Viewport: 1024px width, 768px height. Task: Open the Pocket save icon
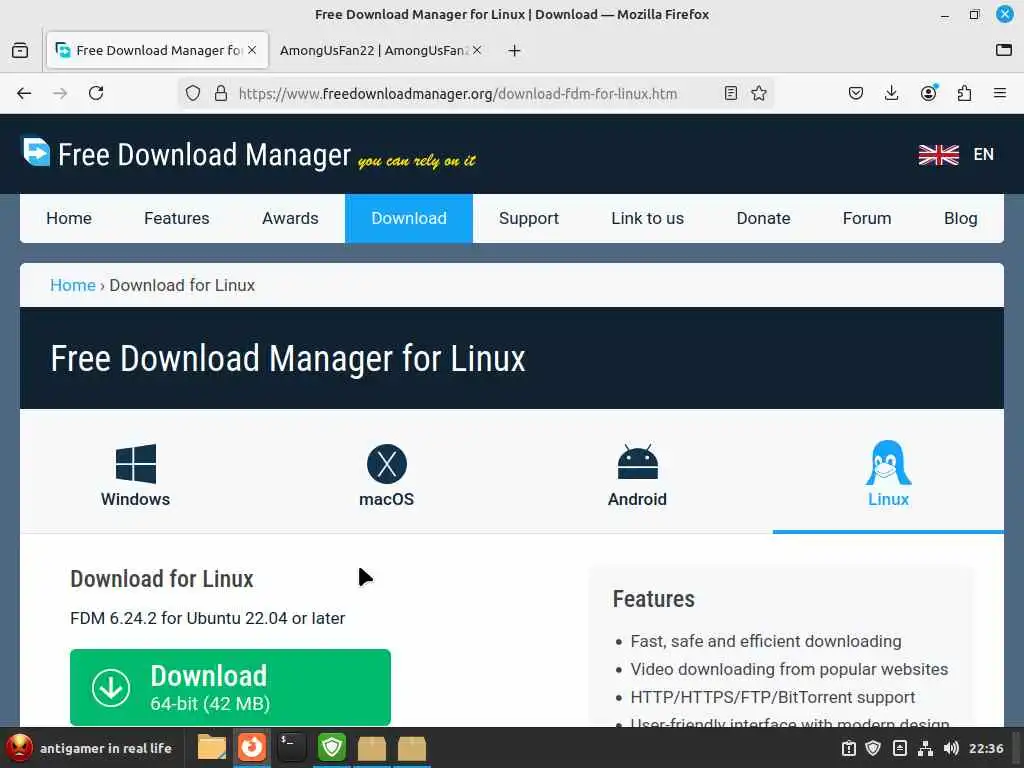point(856,93)
